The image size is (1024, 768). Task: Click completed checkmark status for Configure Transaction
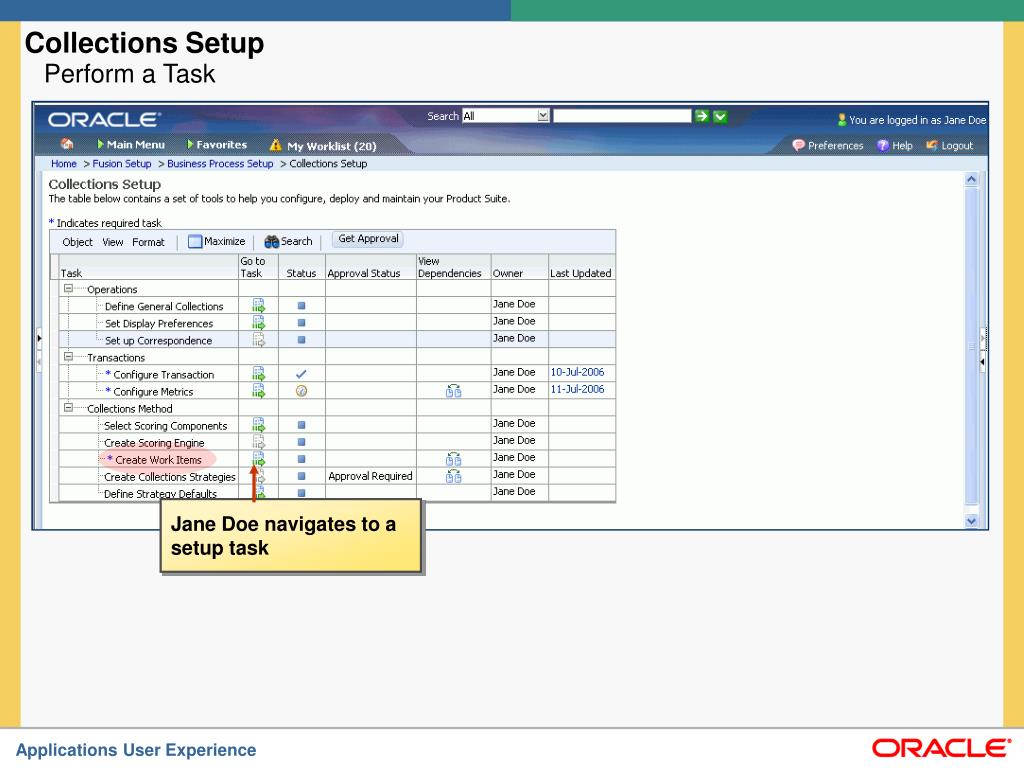click(301, 374)
